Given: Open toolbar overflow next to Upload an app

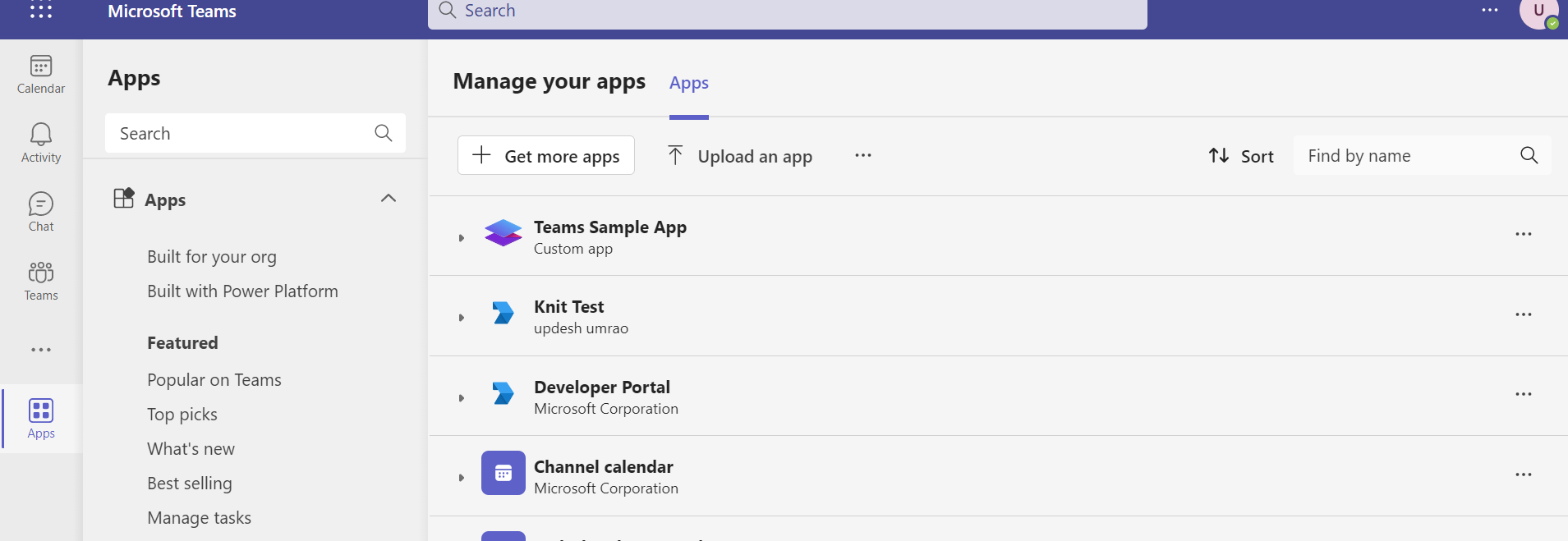Looking at the screenshot, I should click(x=862, y=155).
